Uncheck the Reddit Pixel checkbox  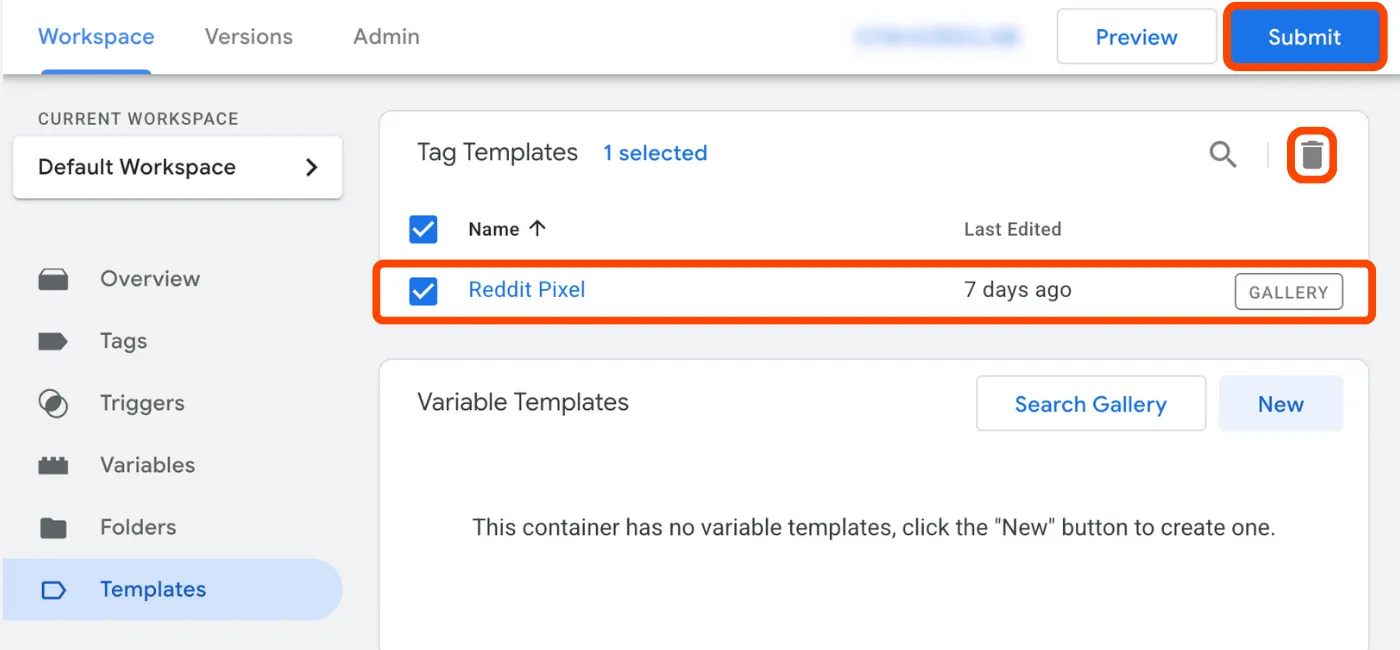pyautogui.click(x=424, y=291)
